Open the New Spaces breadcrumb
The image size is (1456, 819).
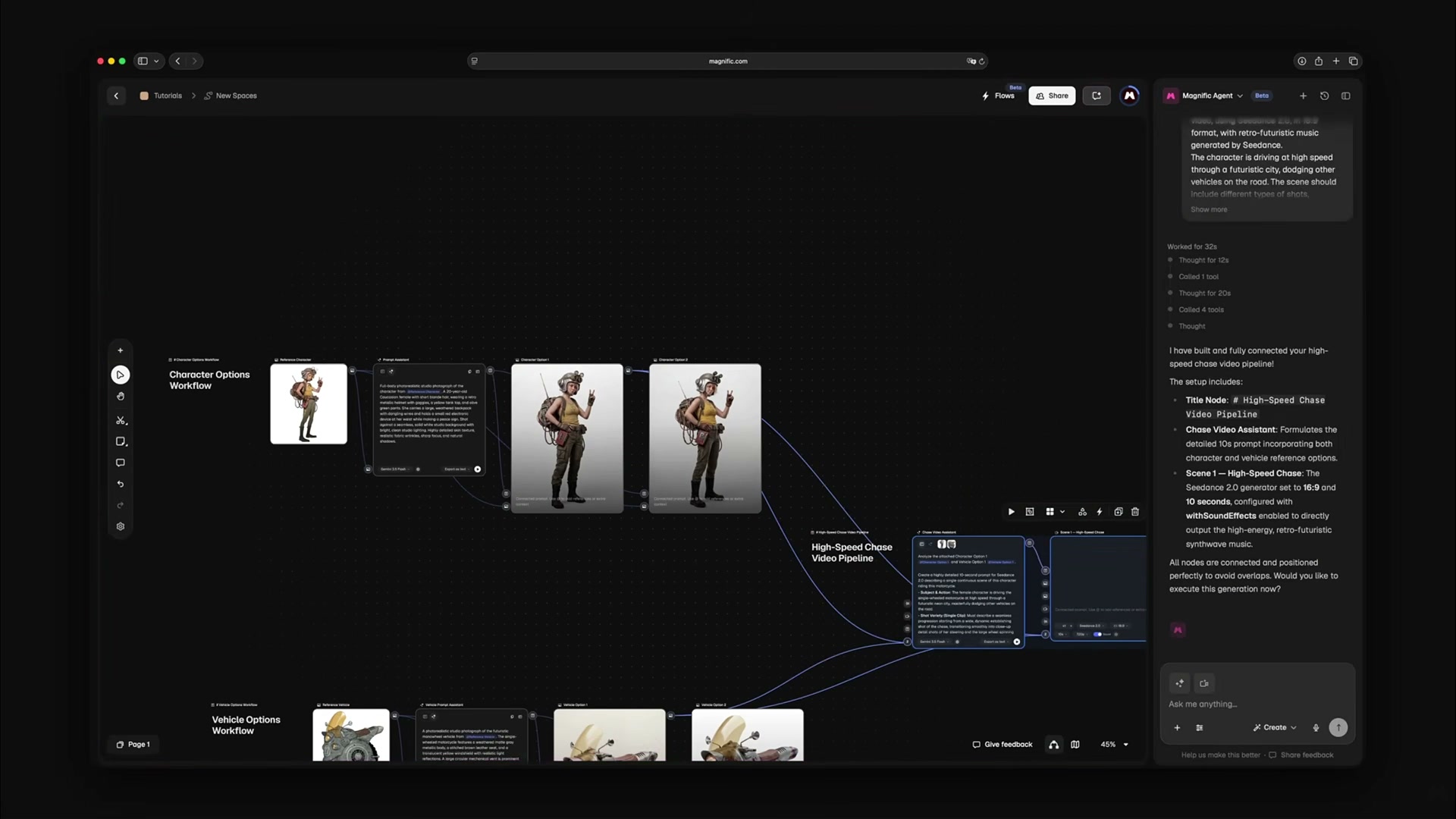pos(231,96)
